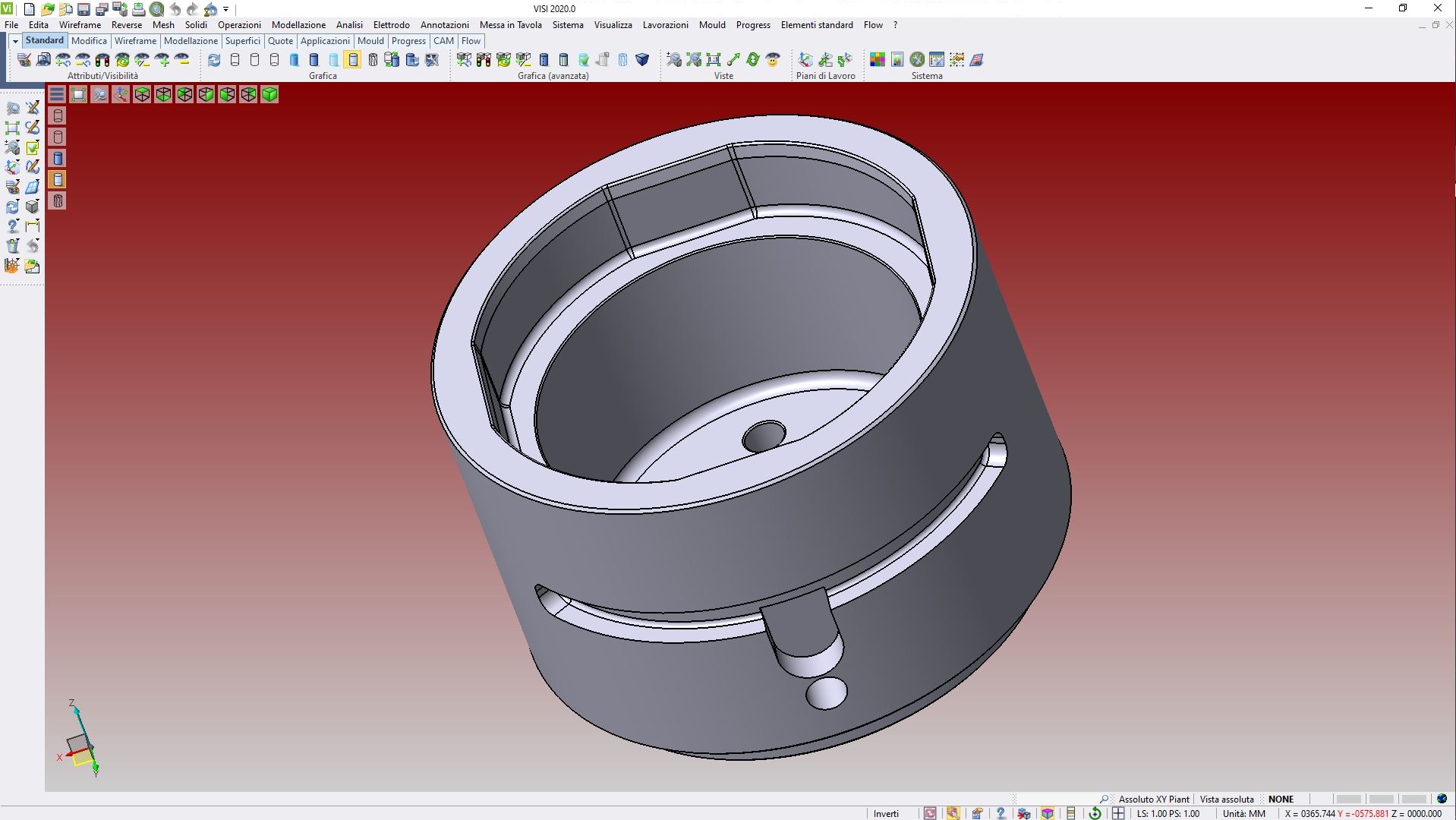The width and height of the screenshot is (1456, 820).
Task: Click the Print icon in quick access toolbar
Action: click(x=139, y=9)
